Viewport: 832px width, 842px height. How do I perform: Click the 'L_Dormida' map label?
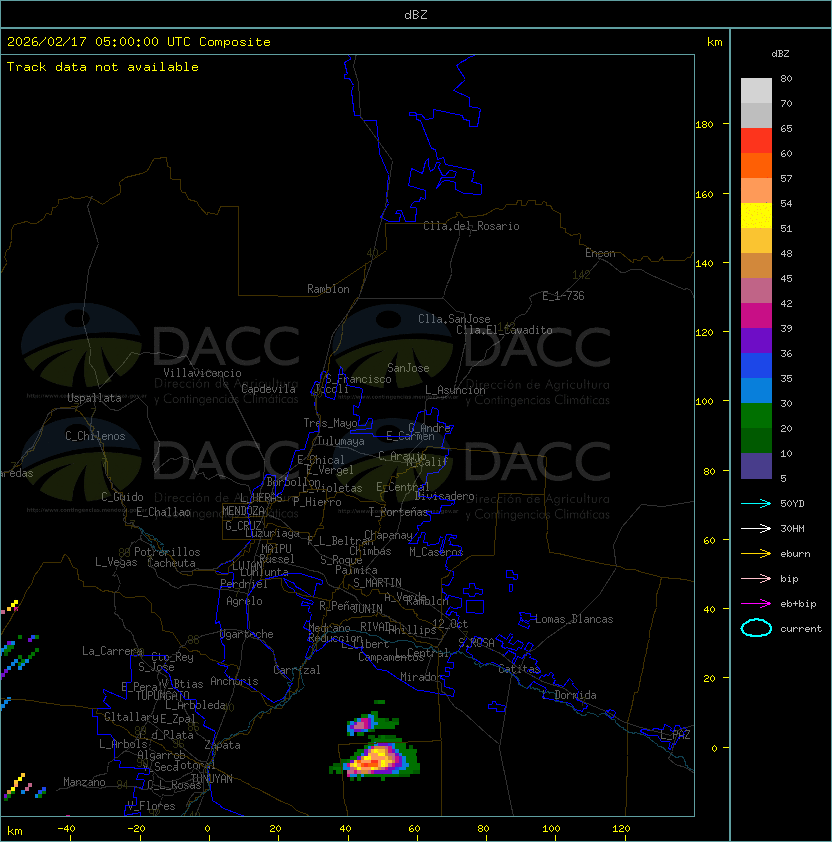(569, 695)
